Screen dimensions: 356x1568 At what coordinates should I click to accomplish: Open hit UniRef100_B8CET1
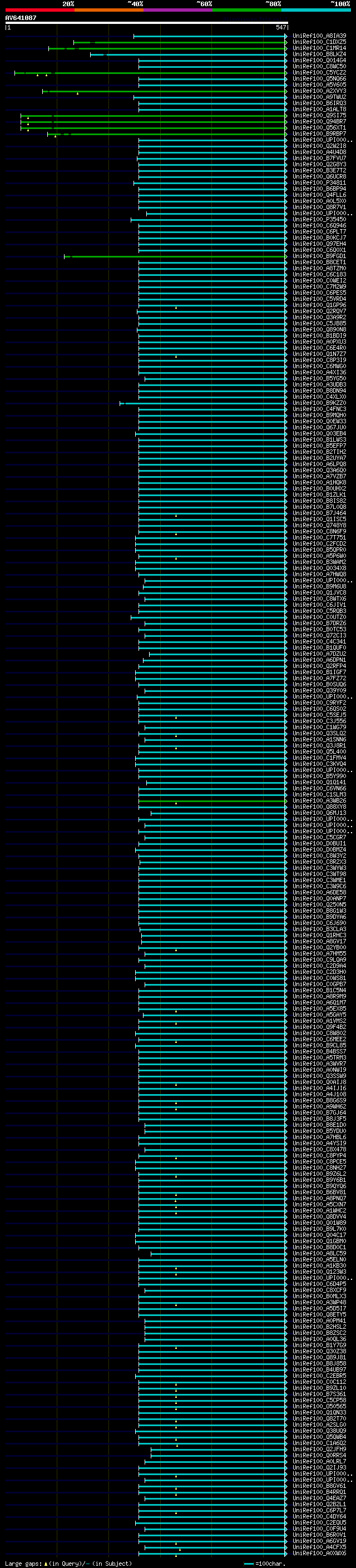point(319,263)
